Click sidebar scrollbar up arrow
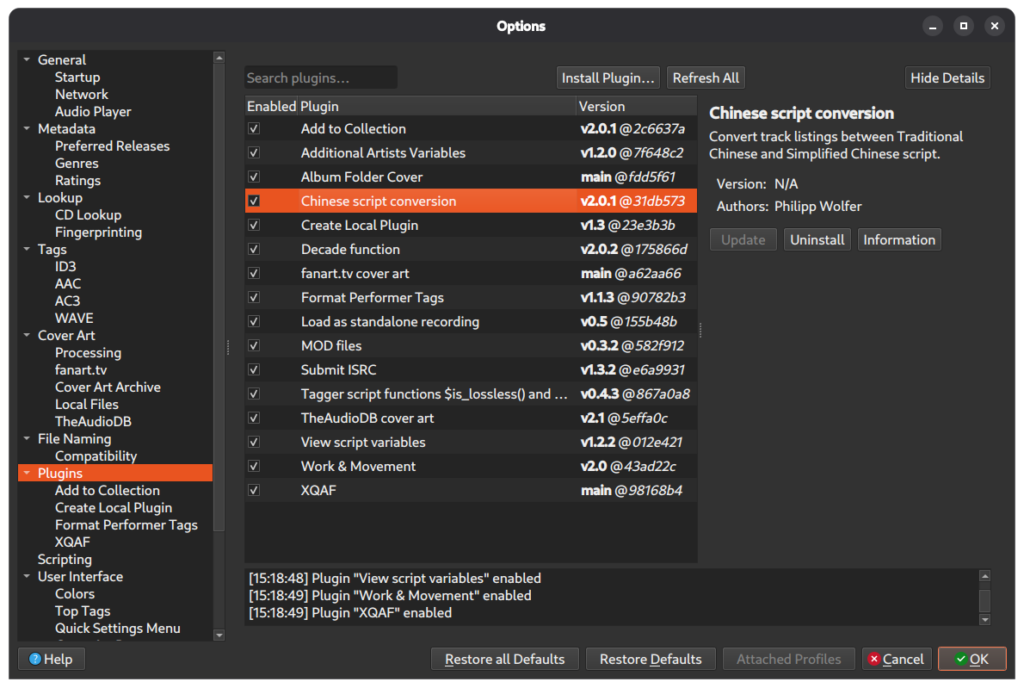Image resolution: width=1024 pixels, height=688 pixels. [x=219, y=58]
